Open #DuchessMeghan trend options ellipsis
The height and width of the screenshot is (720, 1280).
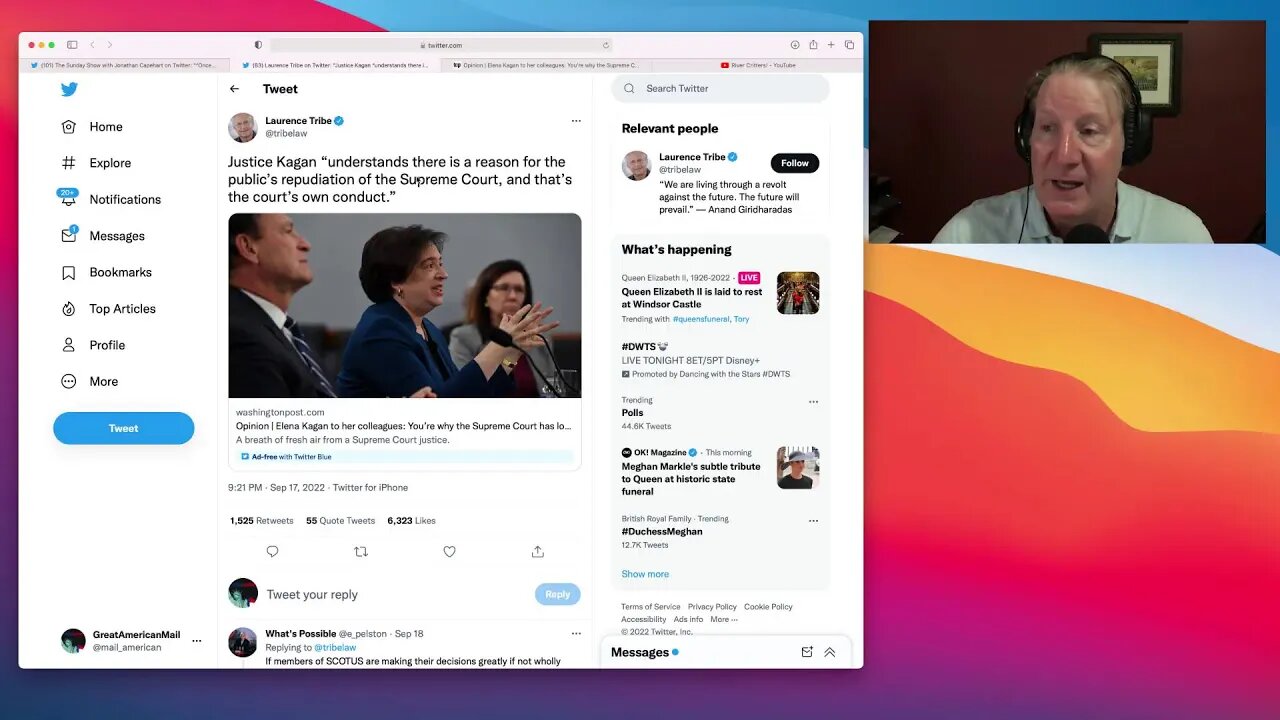coord(813,521)
